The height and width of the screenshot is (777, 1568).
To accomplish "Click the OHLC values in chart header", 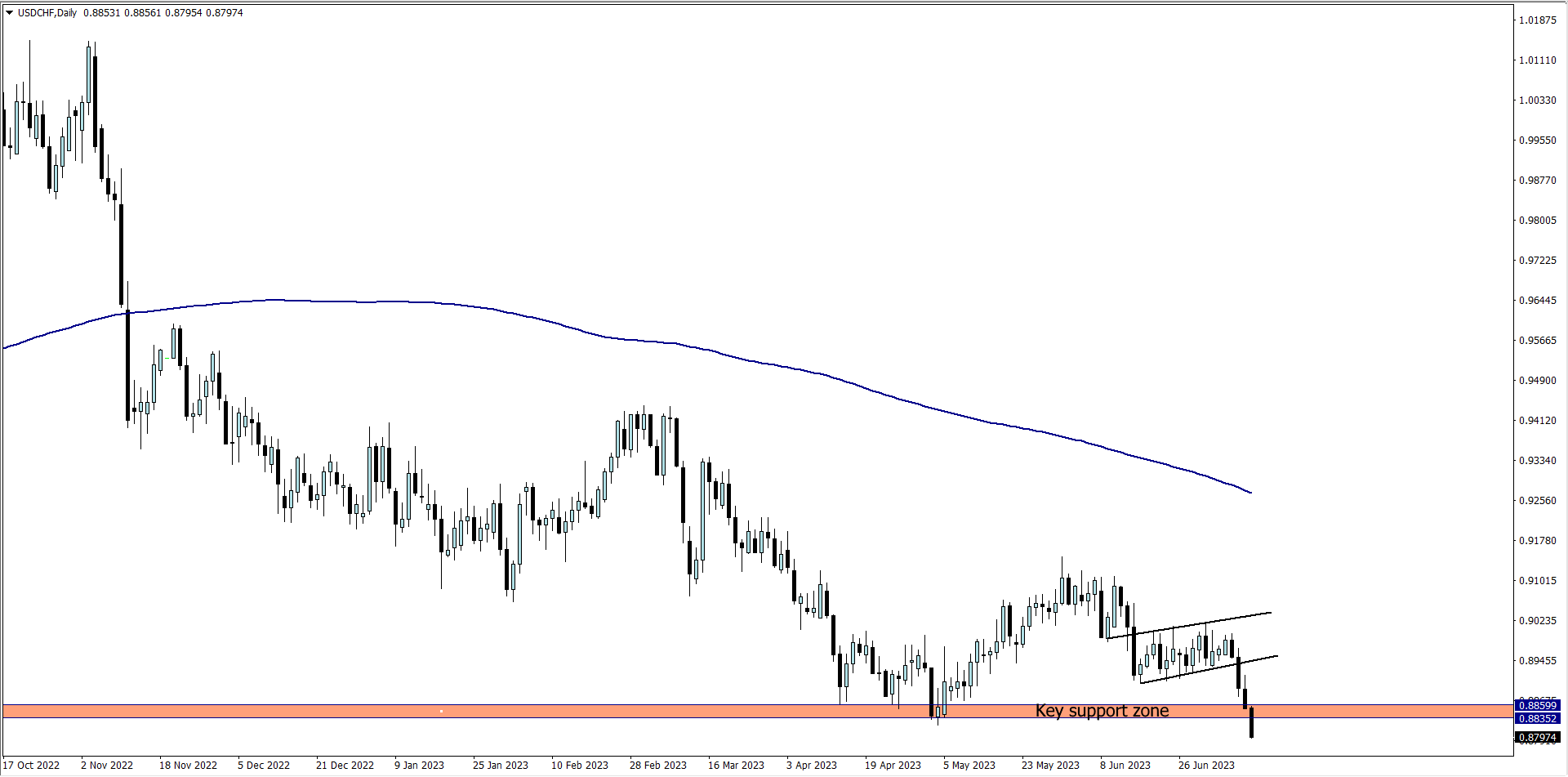I will (x=163, y=13).
